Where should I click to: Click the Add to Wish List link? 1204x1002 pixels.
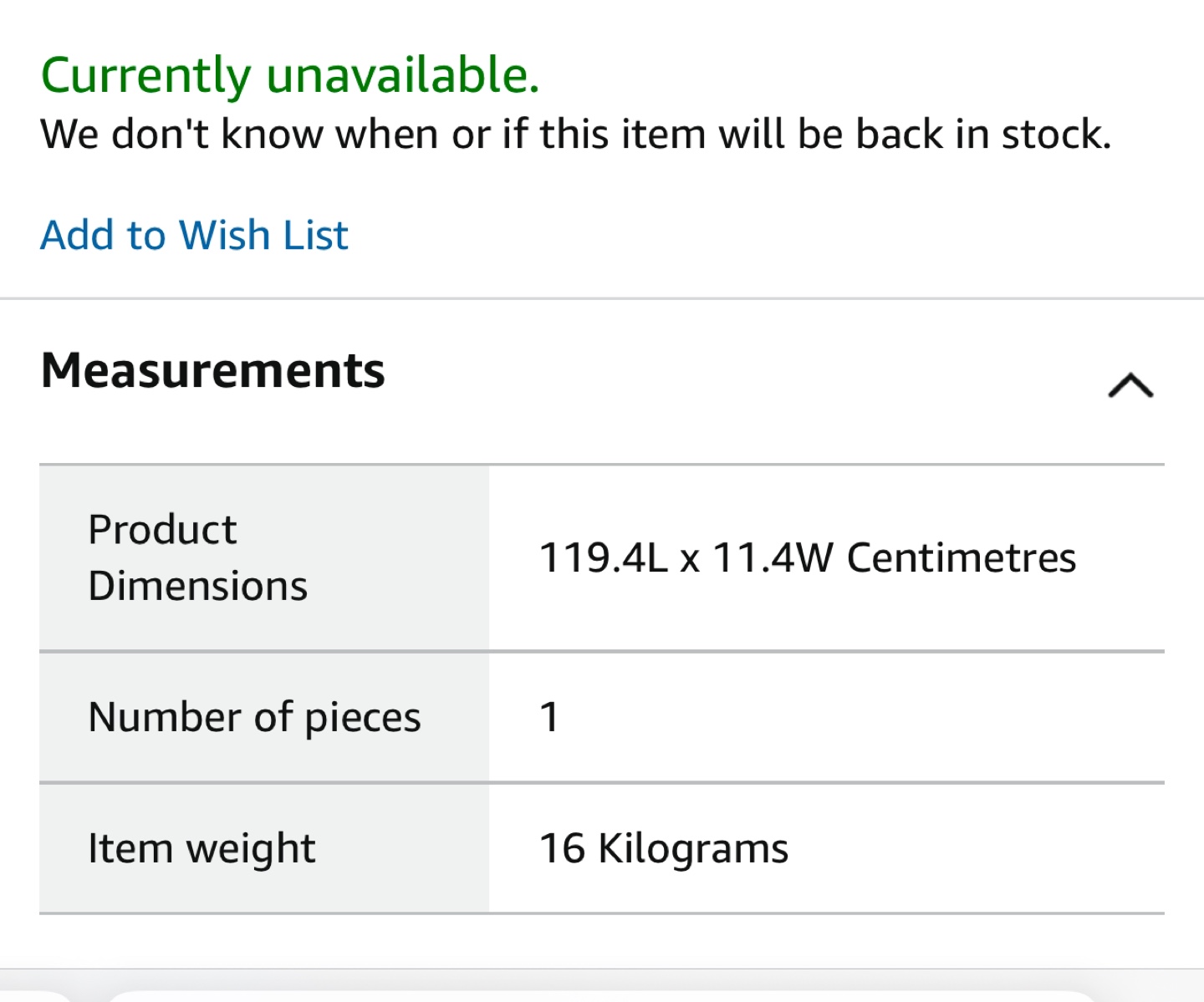pos(194,235)
